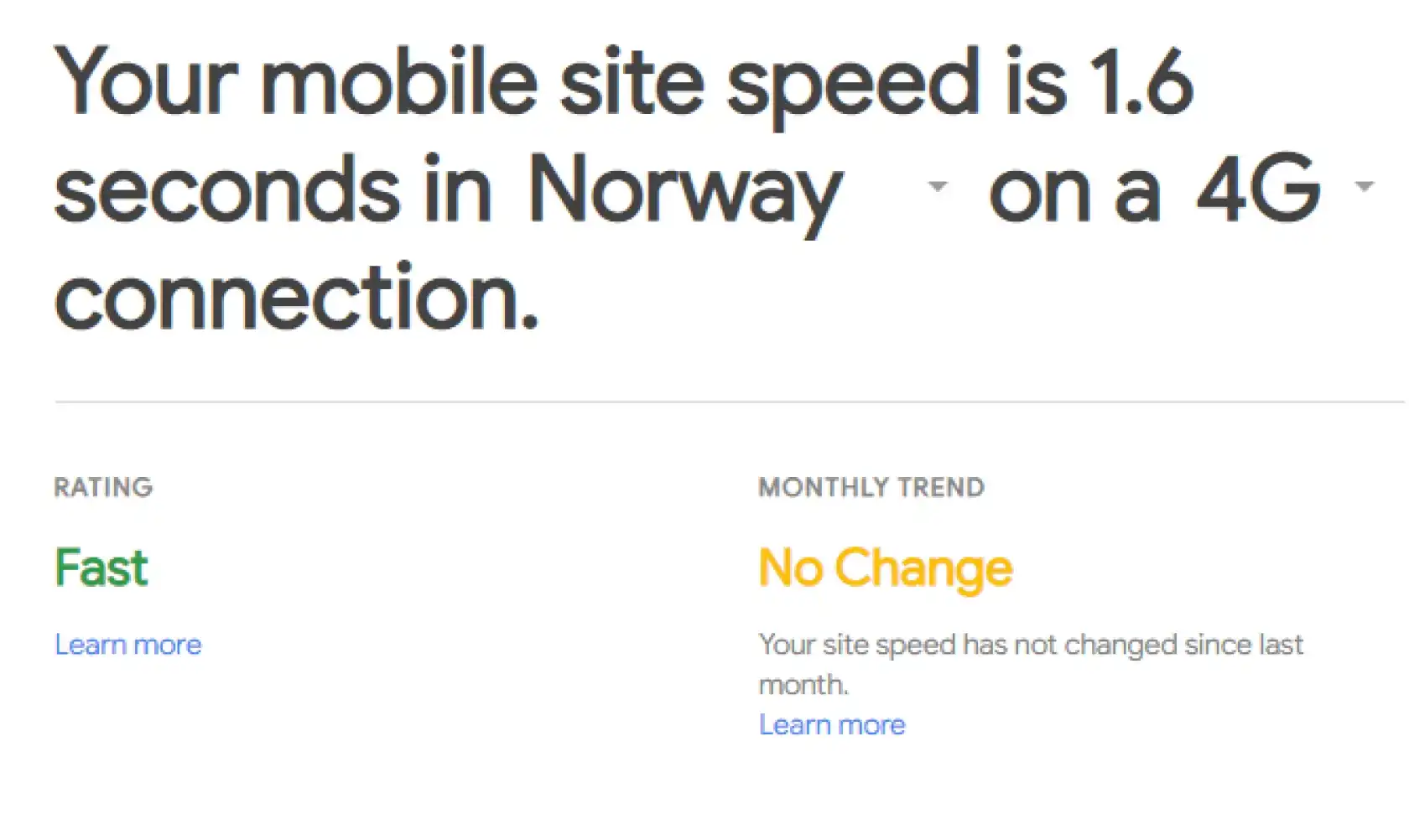Click the yellow No Change trend value

click(x=886, y=568)
